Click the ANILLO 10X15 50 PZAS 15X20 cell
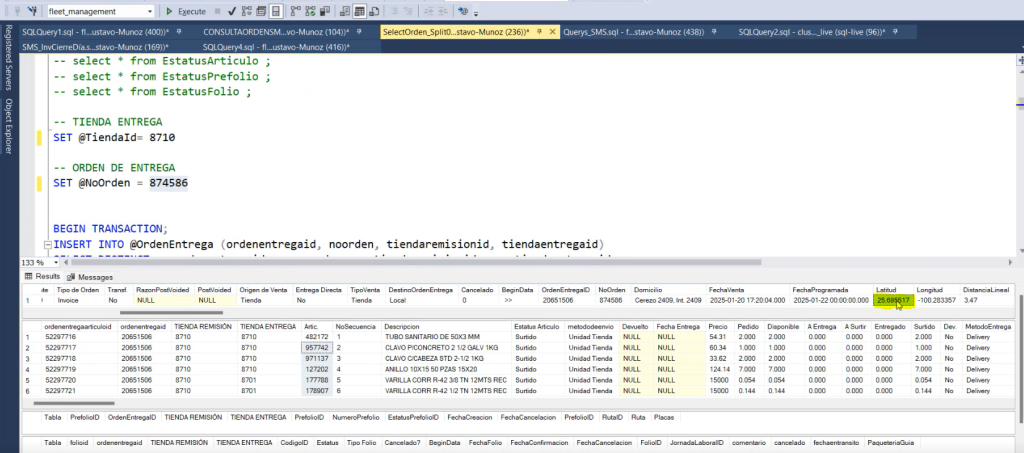The width and height of the screenshot is (1024, 453). [446, 369]
